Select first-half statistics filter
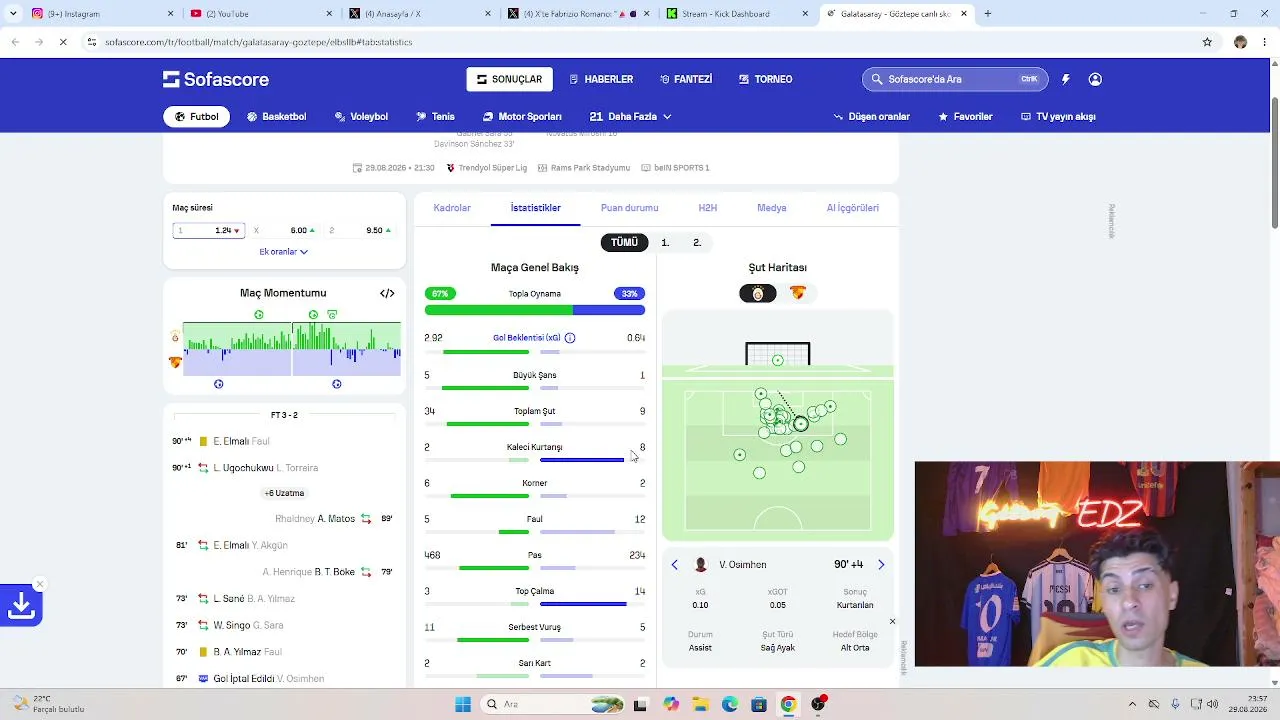The height and width of the screenshot is (720, 1280). (x=665, y=242)
